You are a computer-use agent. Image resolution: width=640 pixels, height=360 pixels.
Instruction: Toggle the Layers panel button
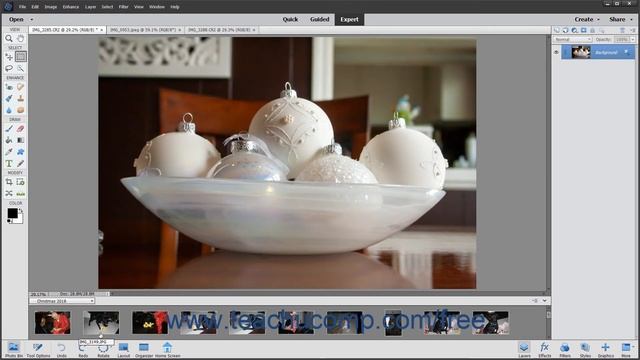(524, 350)
